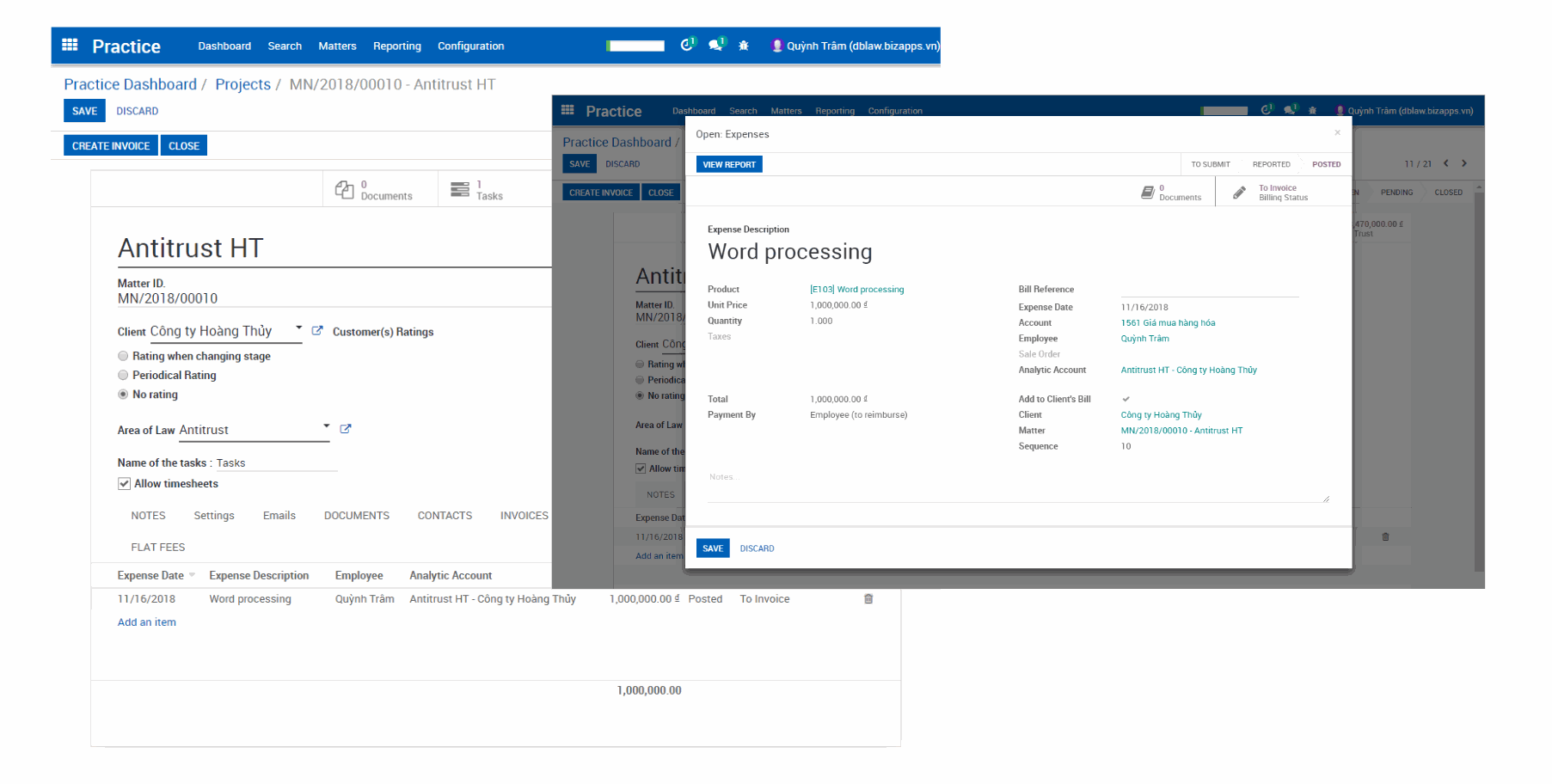Image resolution: width=1552 pixels, height=784 pixels.
Task: Click the activities clock icon in navbar
Action: [686, 46]
